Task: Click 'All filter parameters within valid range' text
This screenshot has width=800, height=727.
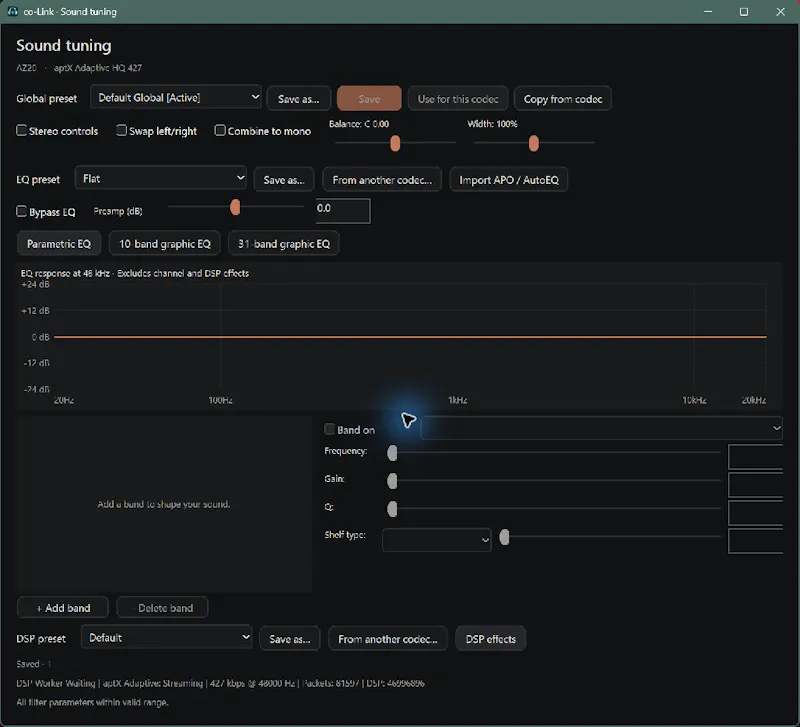Action: tap(92, 702)
